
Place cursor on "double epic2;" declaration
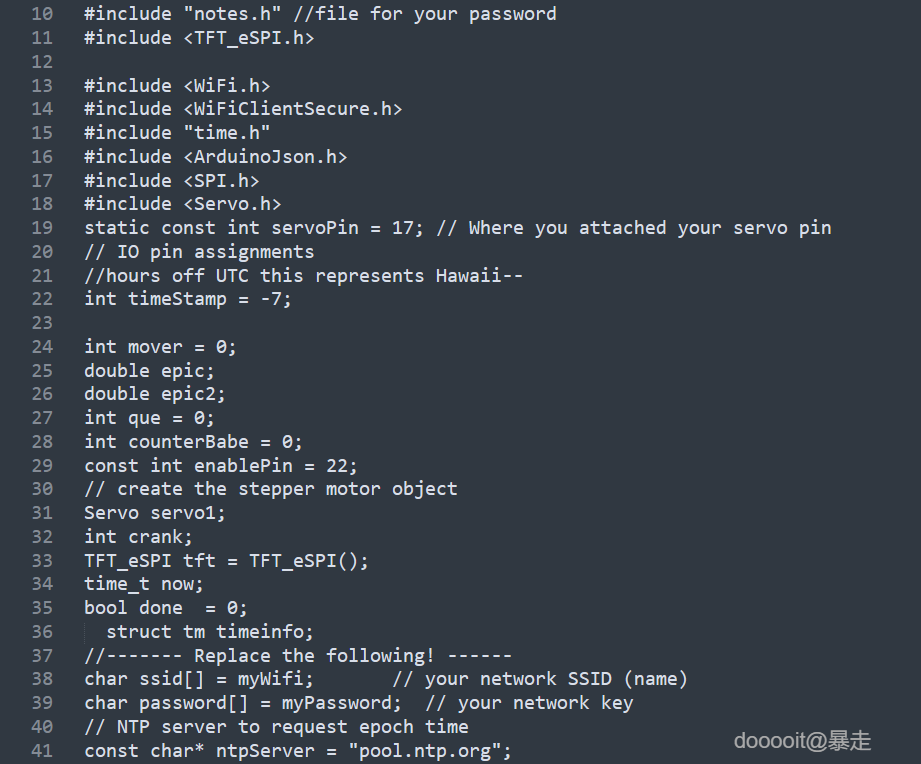(155, 394)
